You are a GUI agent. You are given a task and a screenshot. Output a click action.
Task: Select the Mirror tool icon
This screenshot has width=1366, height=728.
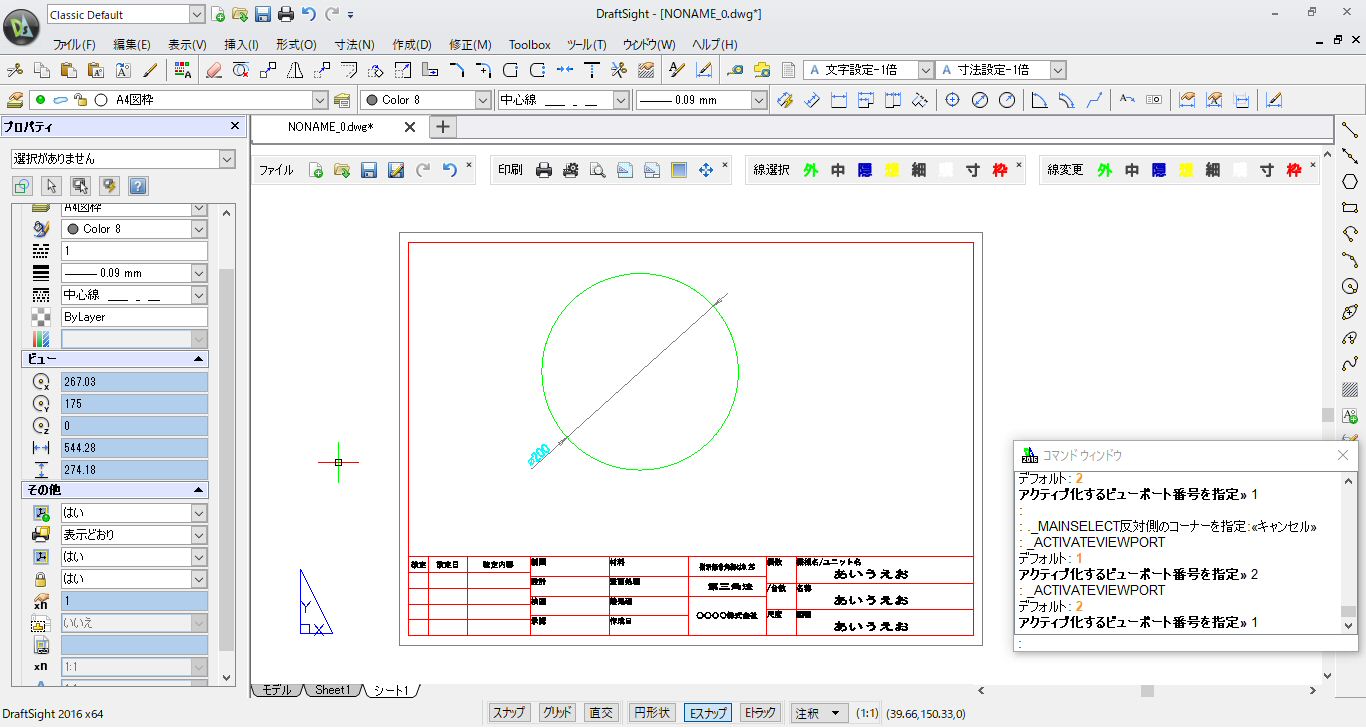click(x=295, y=70)
